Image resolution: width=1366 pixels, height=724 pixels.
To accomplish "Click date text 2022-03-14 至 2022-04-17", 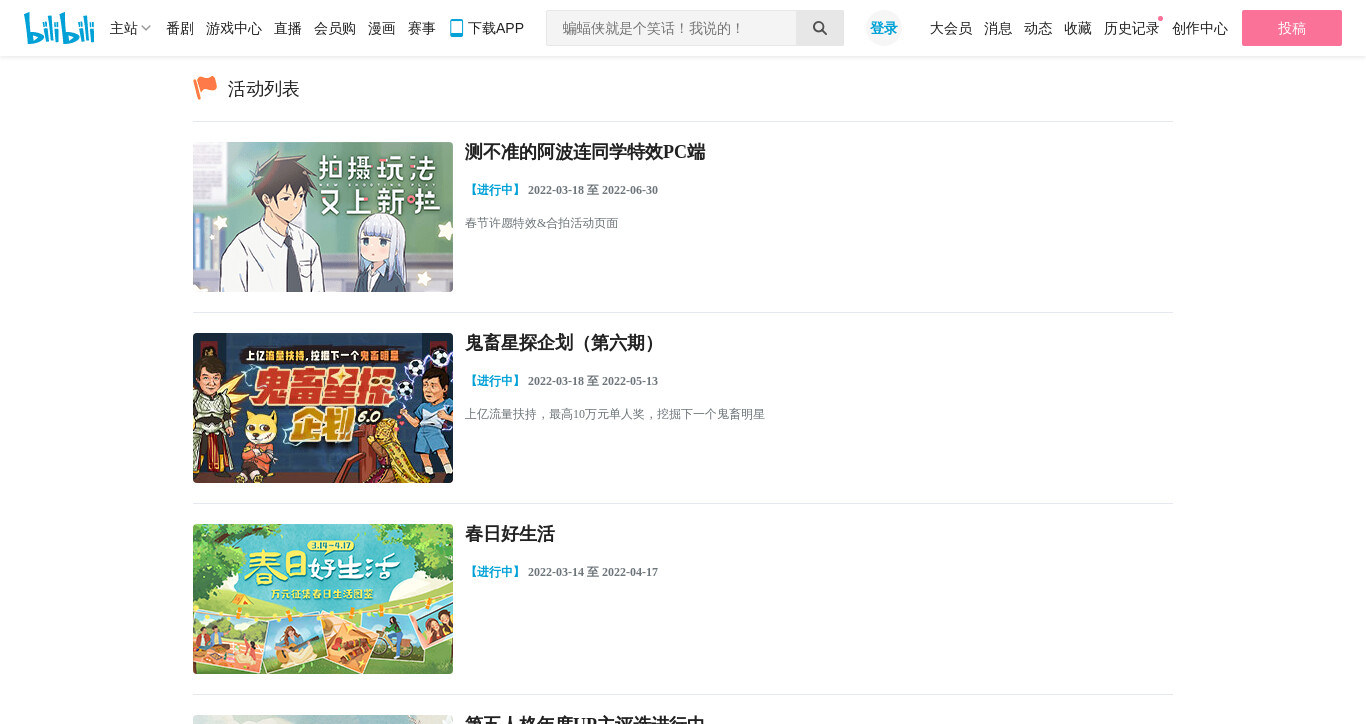I will [x=593, y=572].
